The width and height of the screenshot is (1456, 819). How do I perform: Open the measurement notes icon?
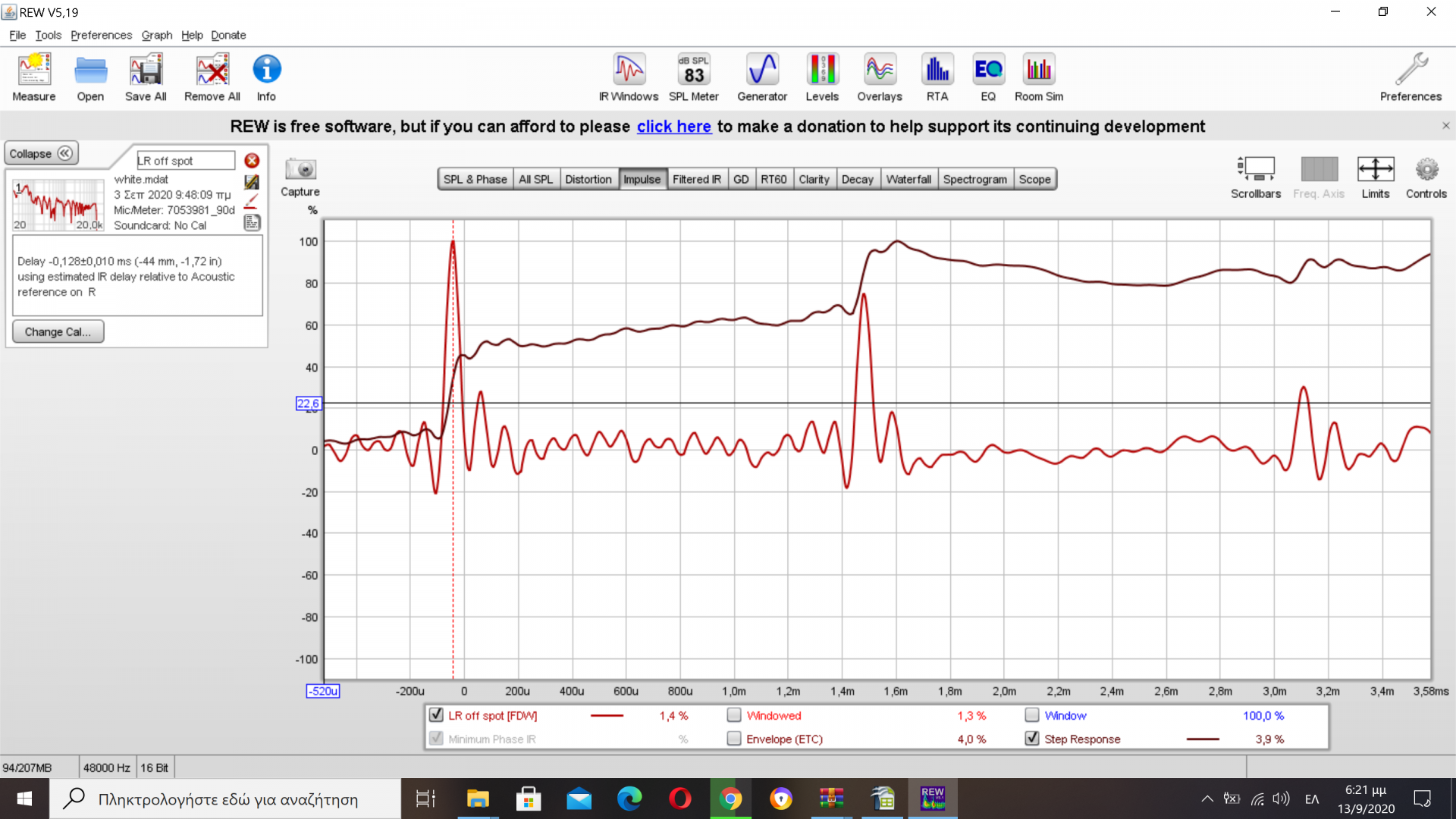pyautogui.click(x=252, y=222)
